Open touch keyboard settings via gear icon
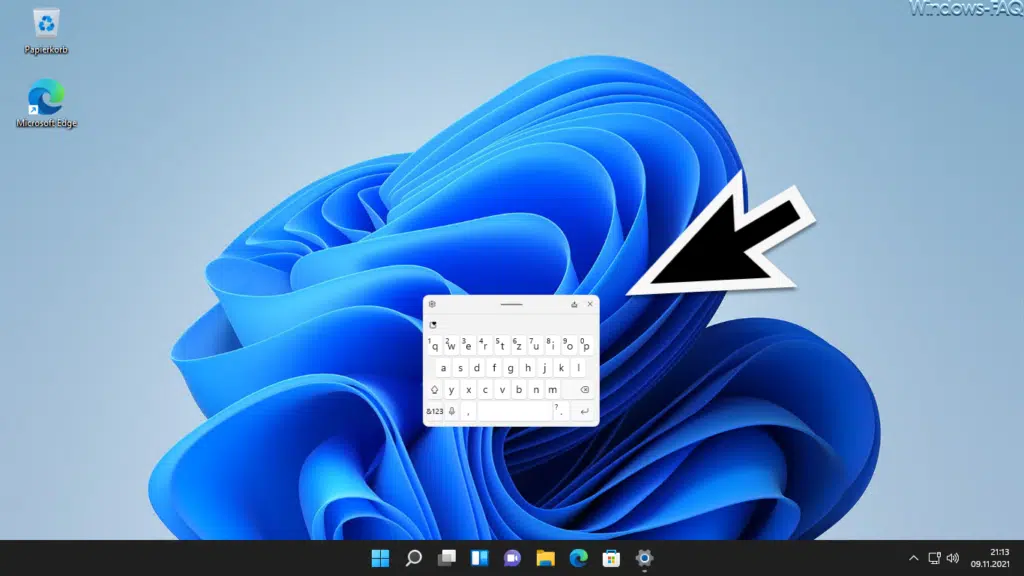 pos(433,304)
